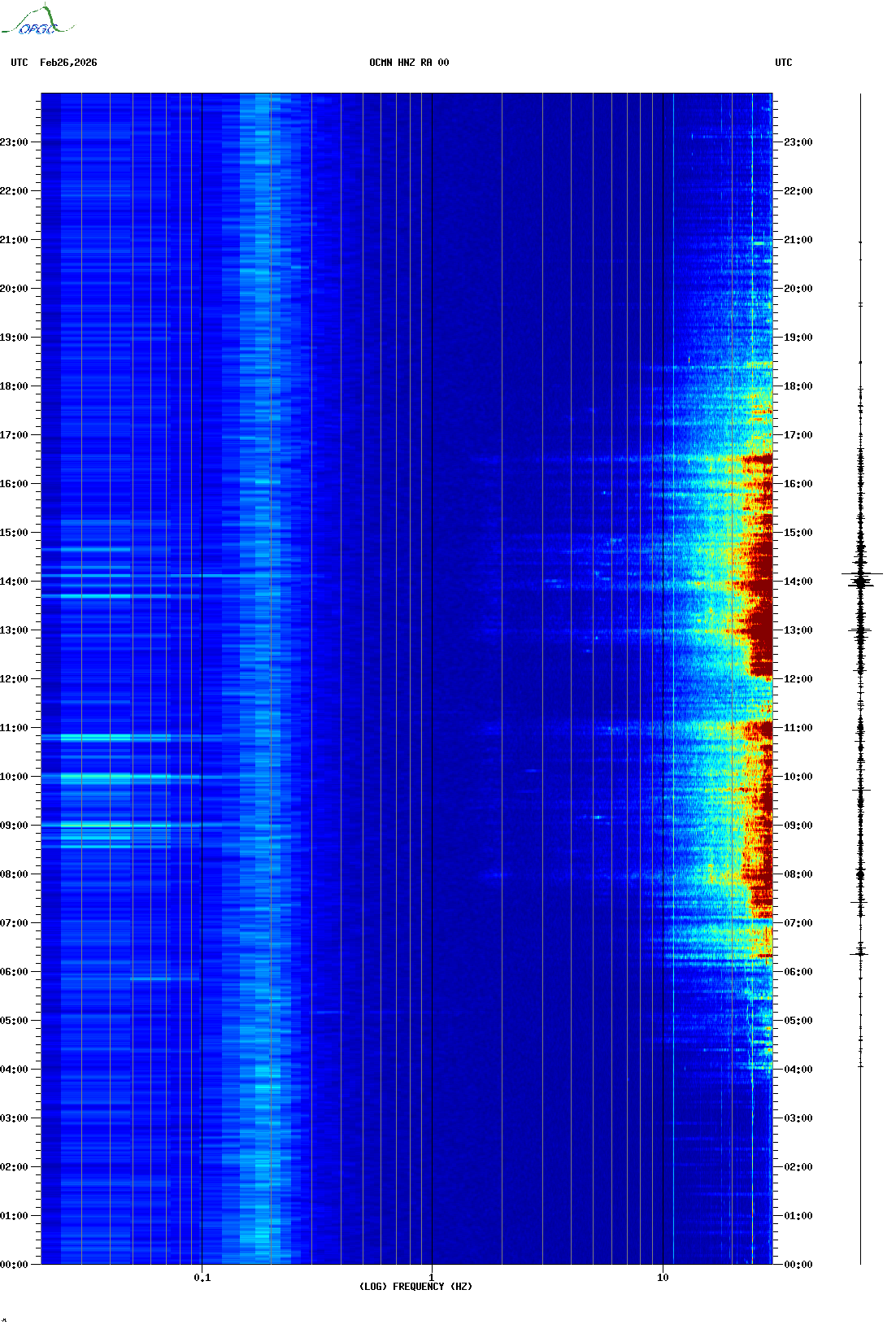Click the right-axis 17:00 time label

798,435
